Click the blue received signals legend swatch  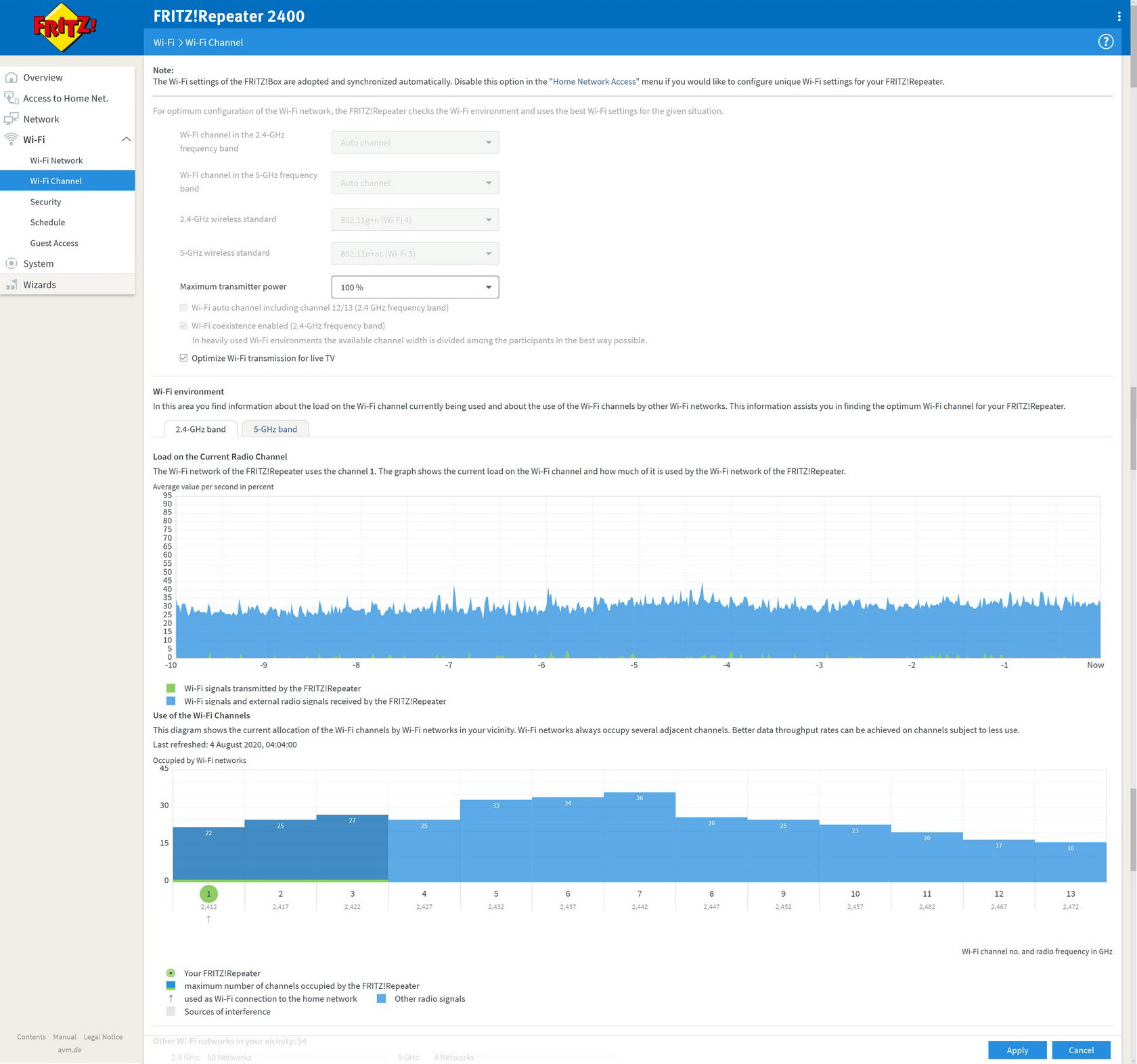tap(171, 701)
